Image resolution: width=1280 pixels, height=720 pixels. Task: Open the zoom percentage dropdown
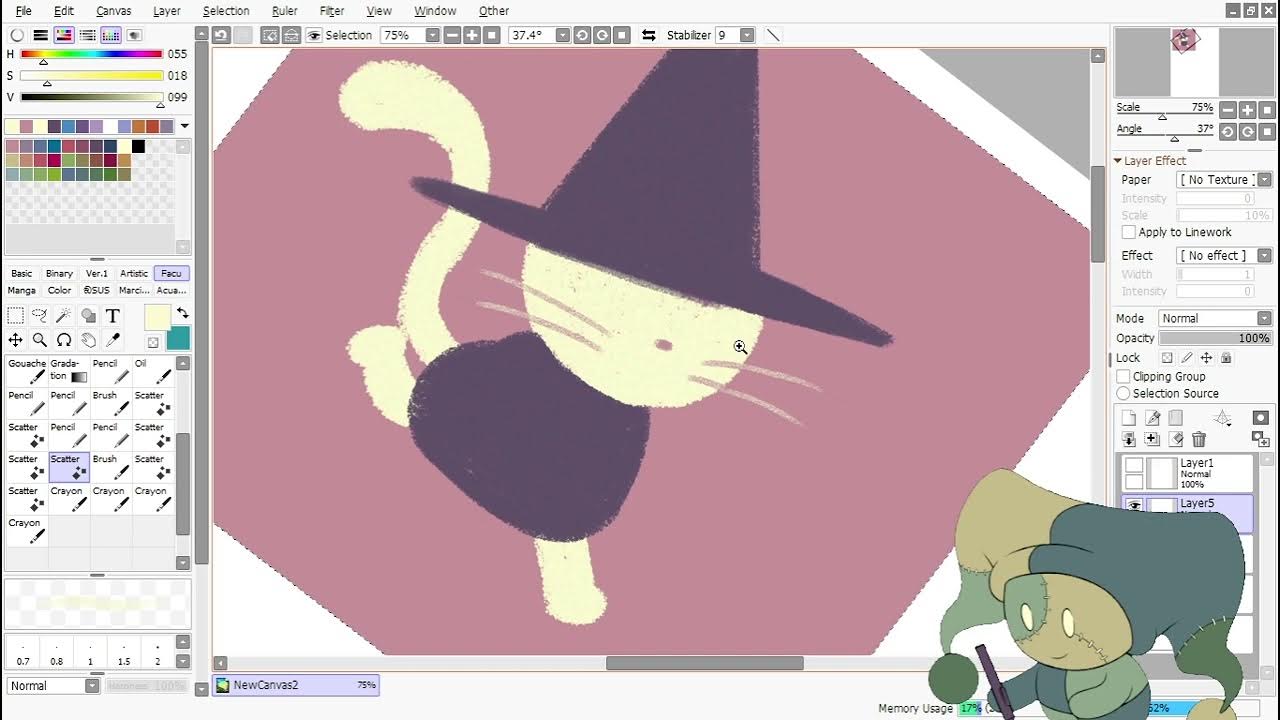[x=432, y=35]
